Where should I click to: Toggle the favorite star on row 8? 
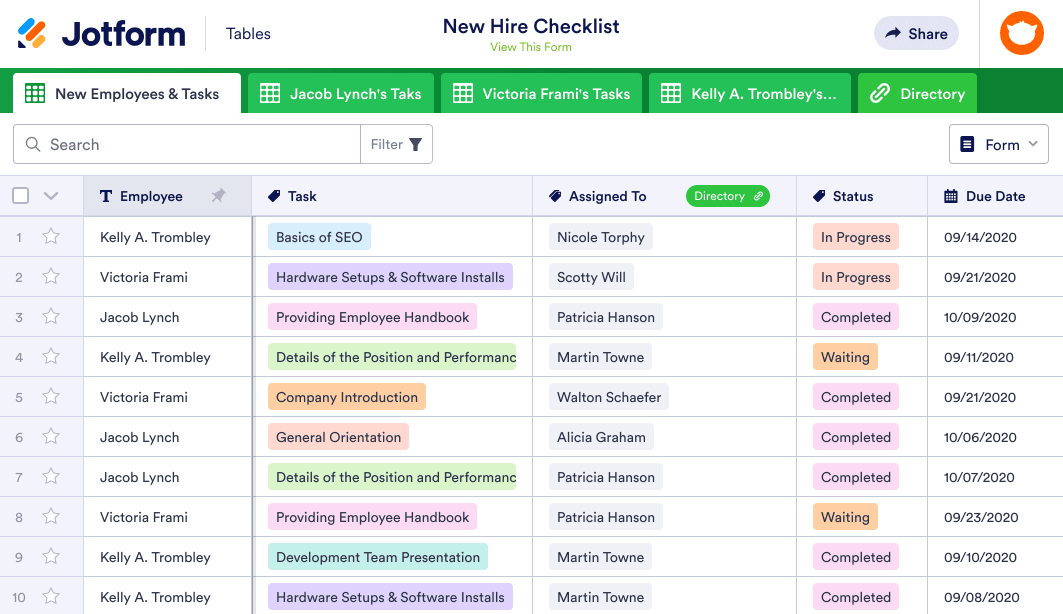(x=51, y=517)
